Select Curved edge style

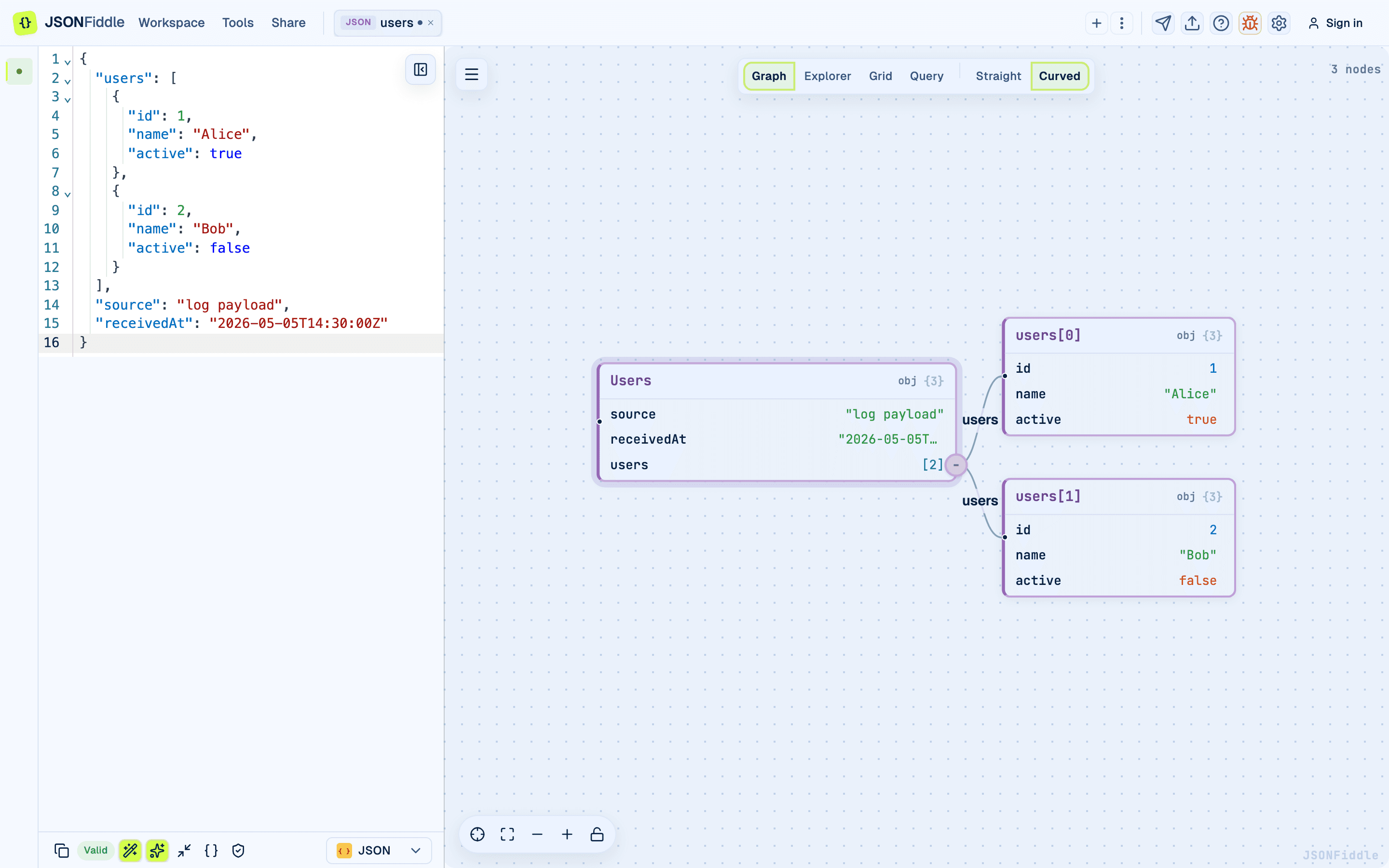1059,76
